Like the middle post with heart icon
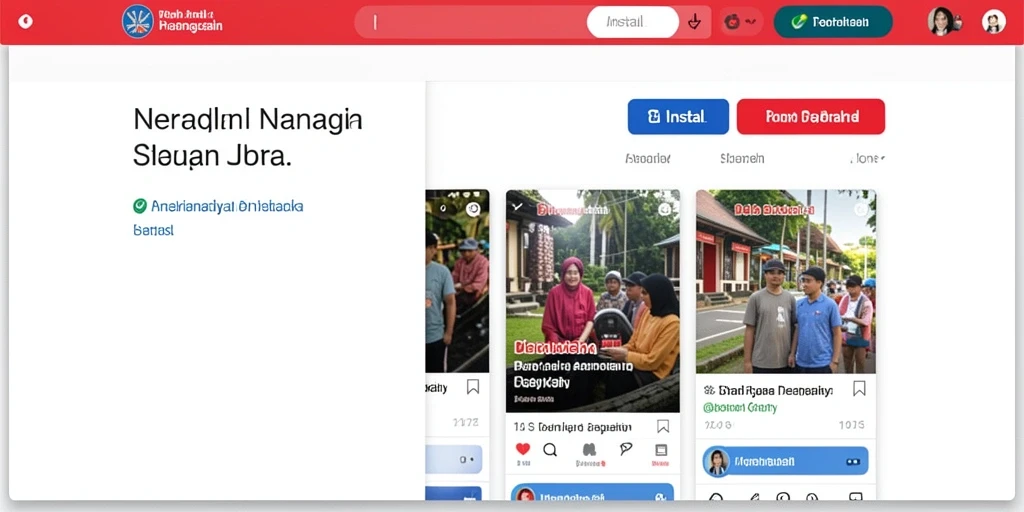Image resolution: width=1024 pixels, height=512 pixels. 522,449
